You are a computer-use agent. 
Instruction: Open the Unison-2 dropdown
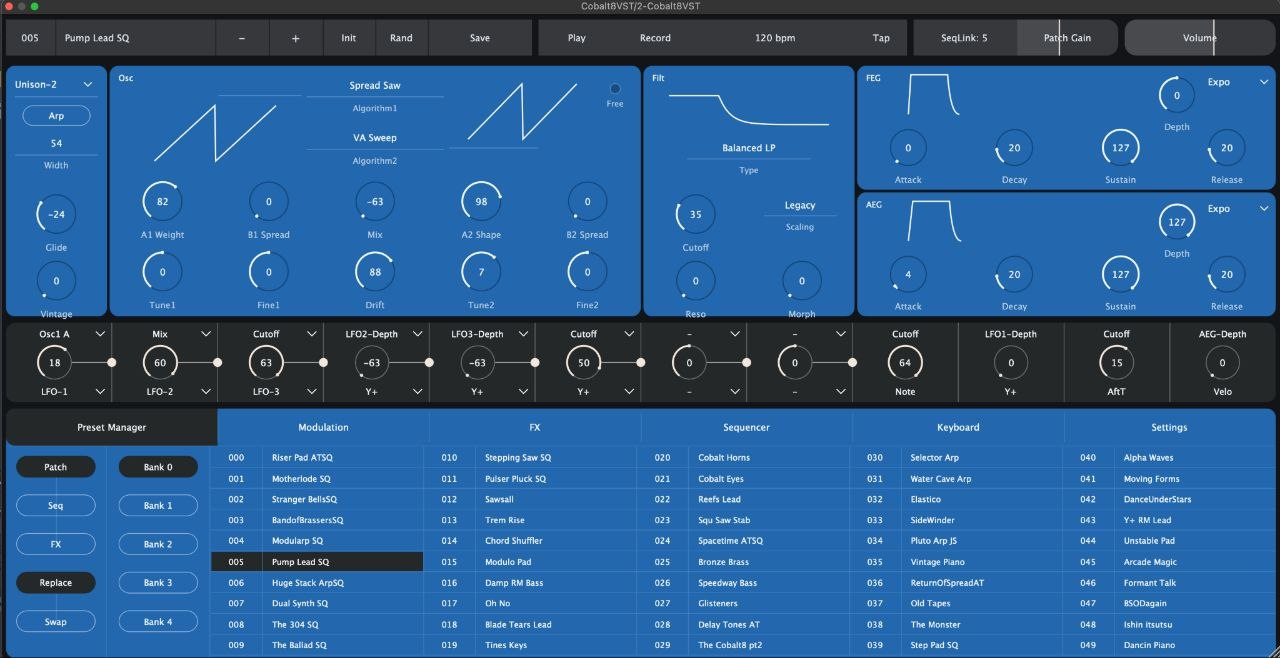55,84
